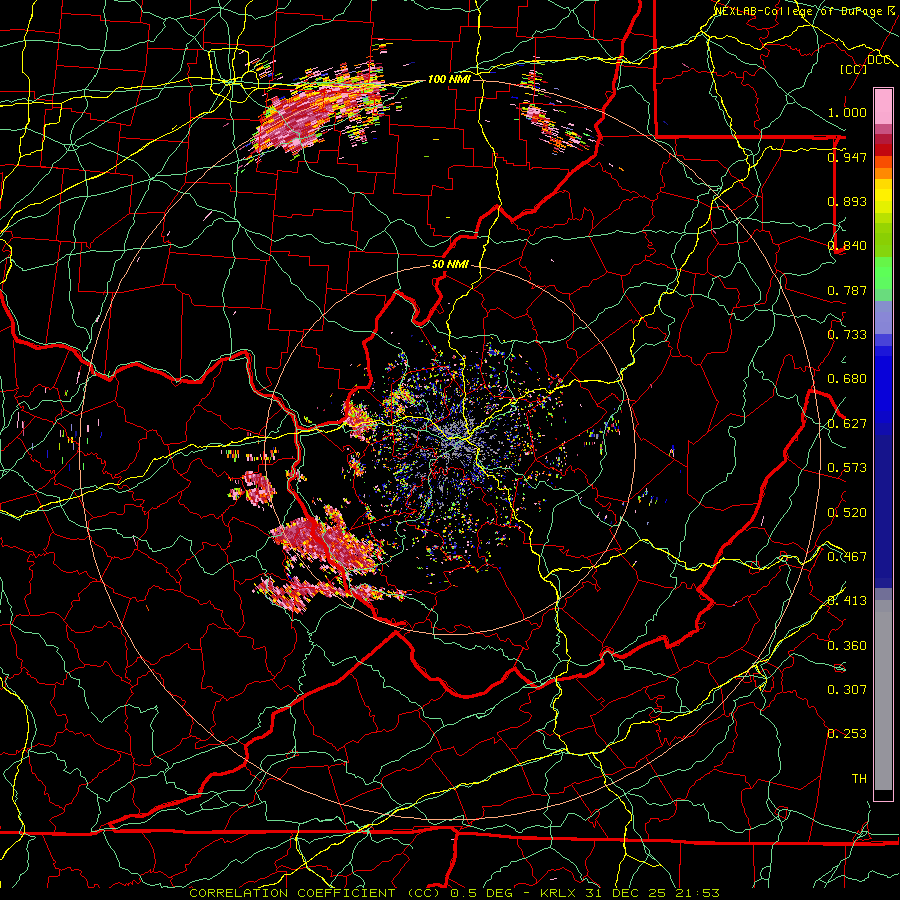Click the KRLX station identifier in caption
The image size is (900, 900).
point(559,893)
